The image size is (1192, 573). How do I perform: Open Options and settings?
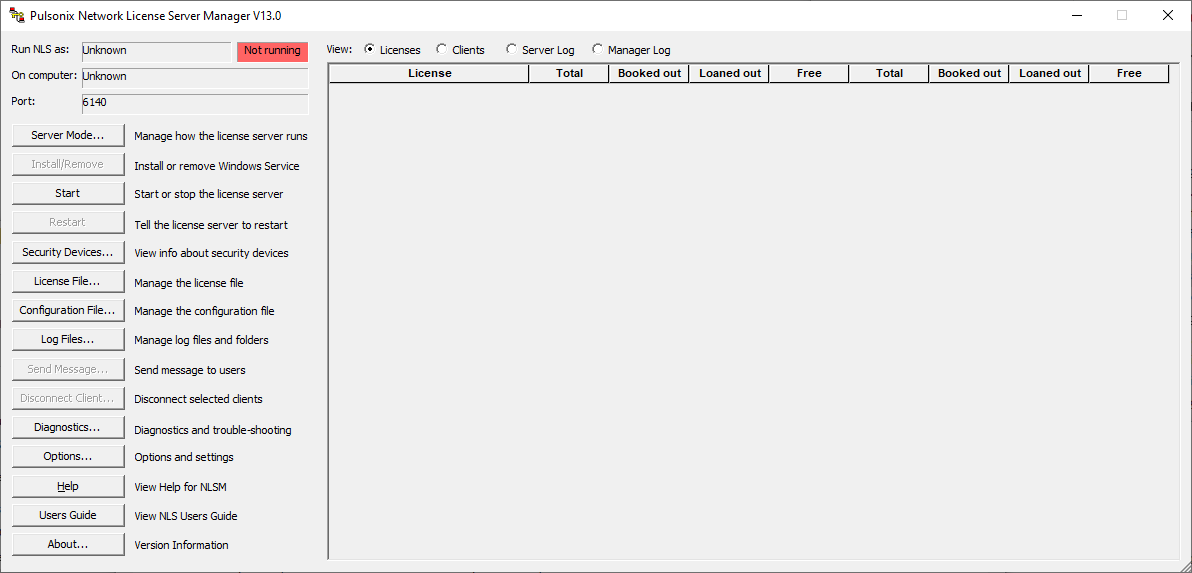(68, 456)
